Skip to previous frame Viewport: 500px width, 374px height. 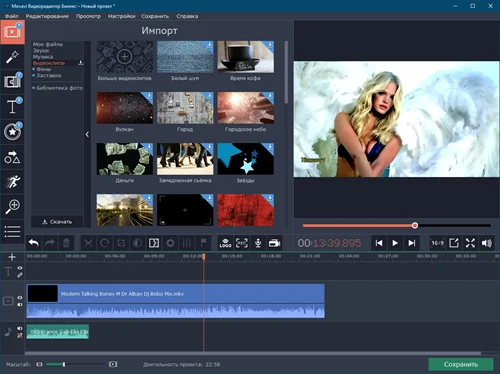click(379, 243)
